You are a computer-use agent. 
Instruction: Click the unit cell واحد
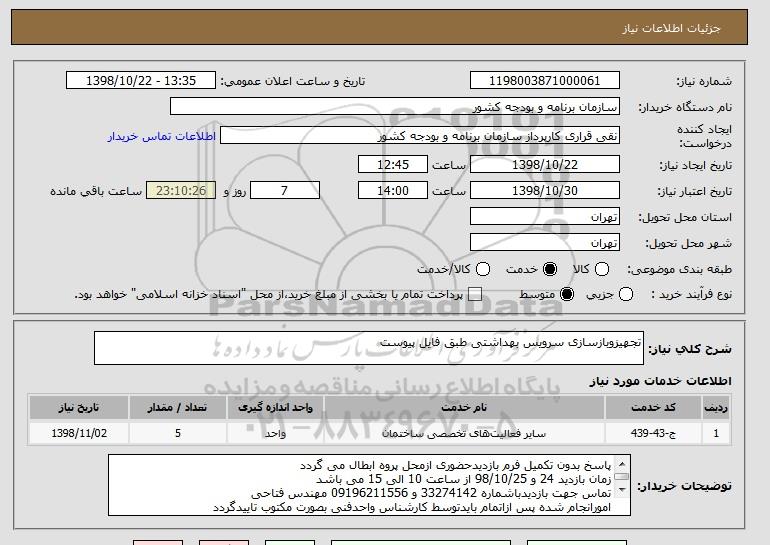click(275, 433)
